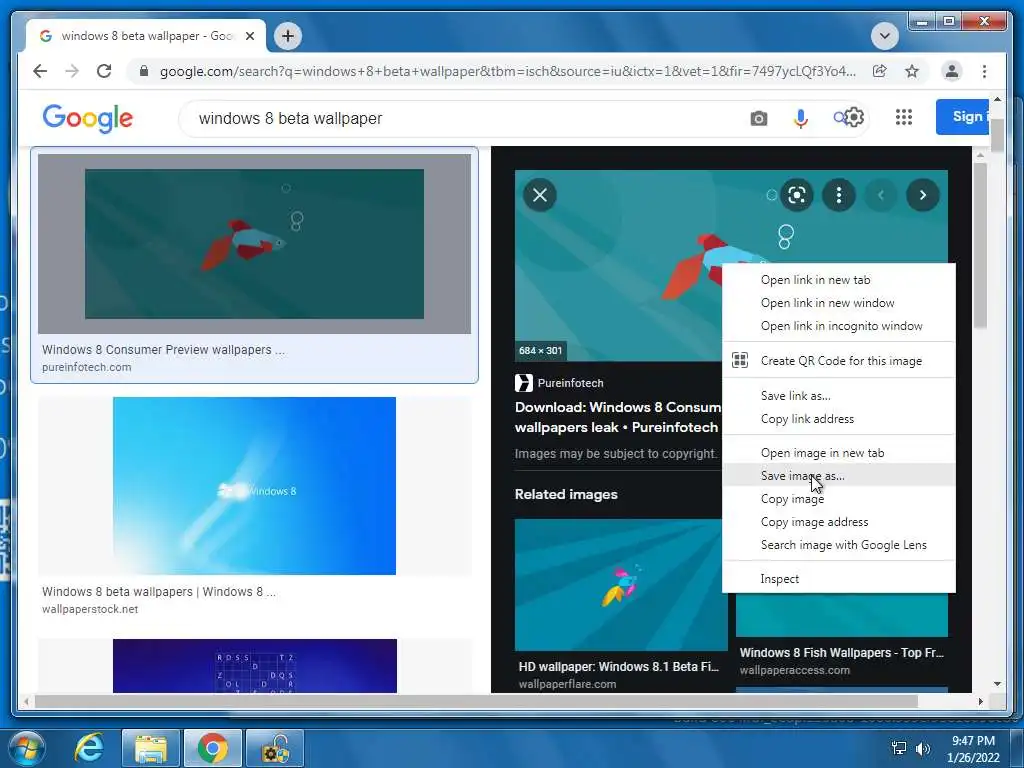Select Open link in new window
The height and width of the screenshot is (768, 1024).
pyautogui.click(x=839, y=302)
